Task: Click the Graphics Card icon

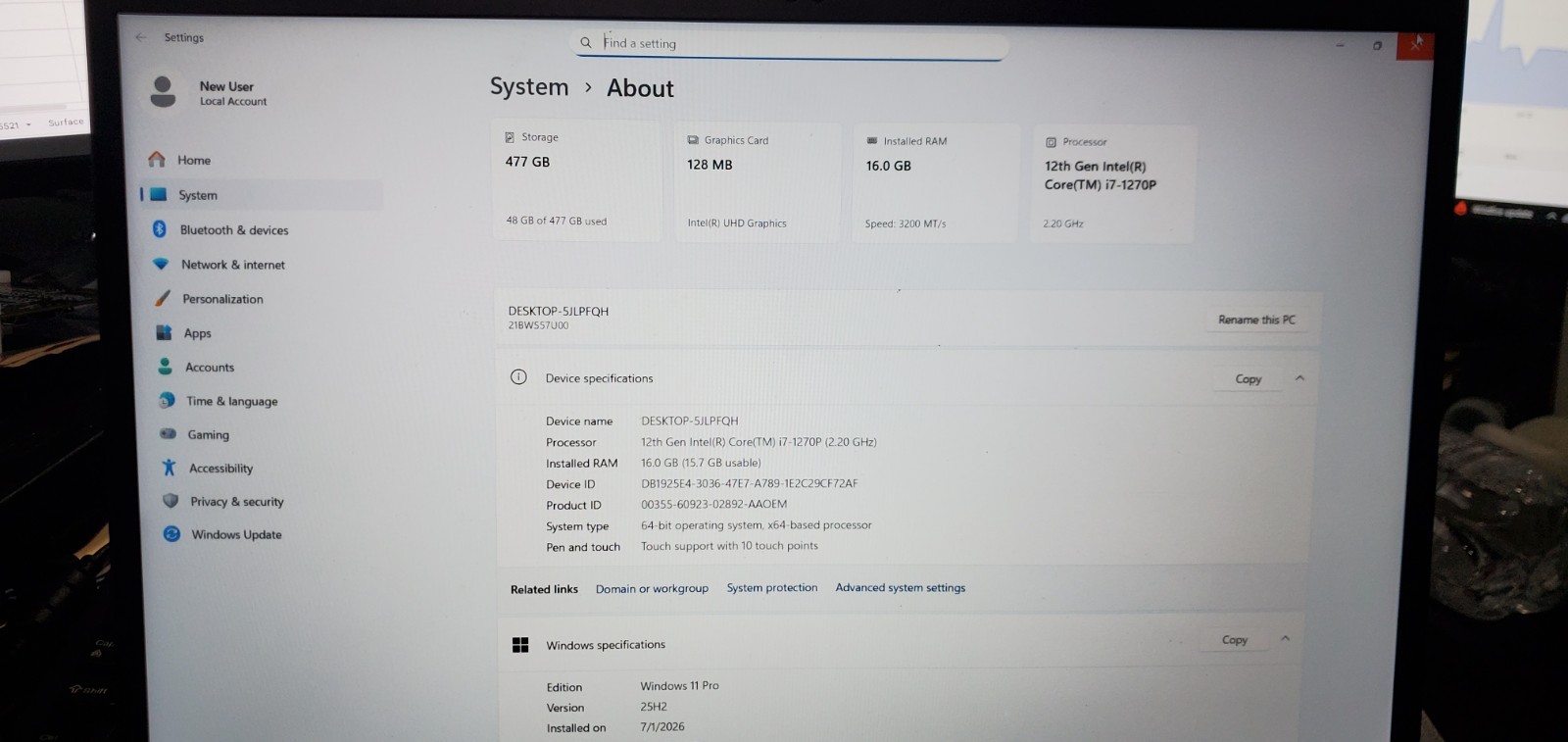Action: click(693, 140)
